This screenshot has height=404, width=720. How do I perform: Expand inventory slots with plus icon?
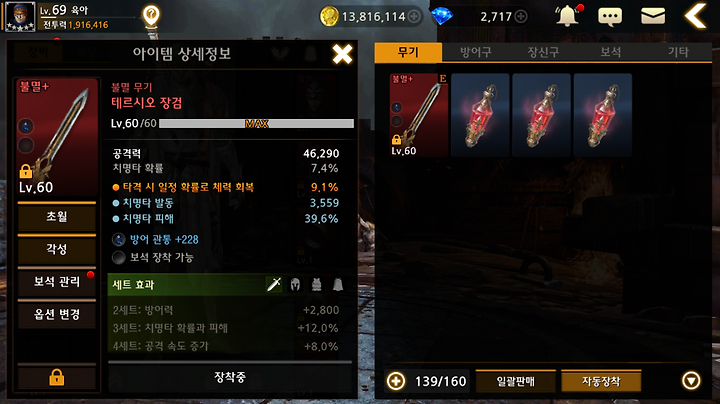[x=396, y=381]
